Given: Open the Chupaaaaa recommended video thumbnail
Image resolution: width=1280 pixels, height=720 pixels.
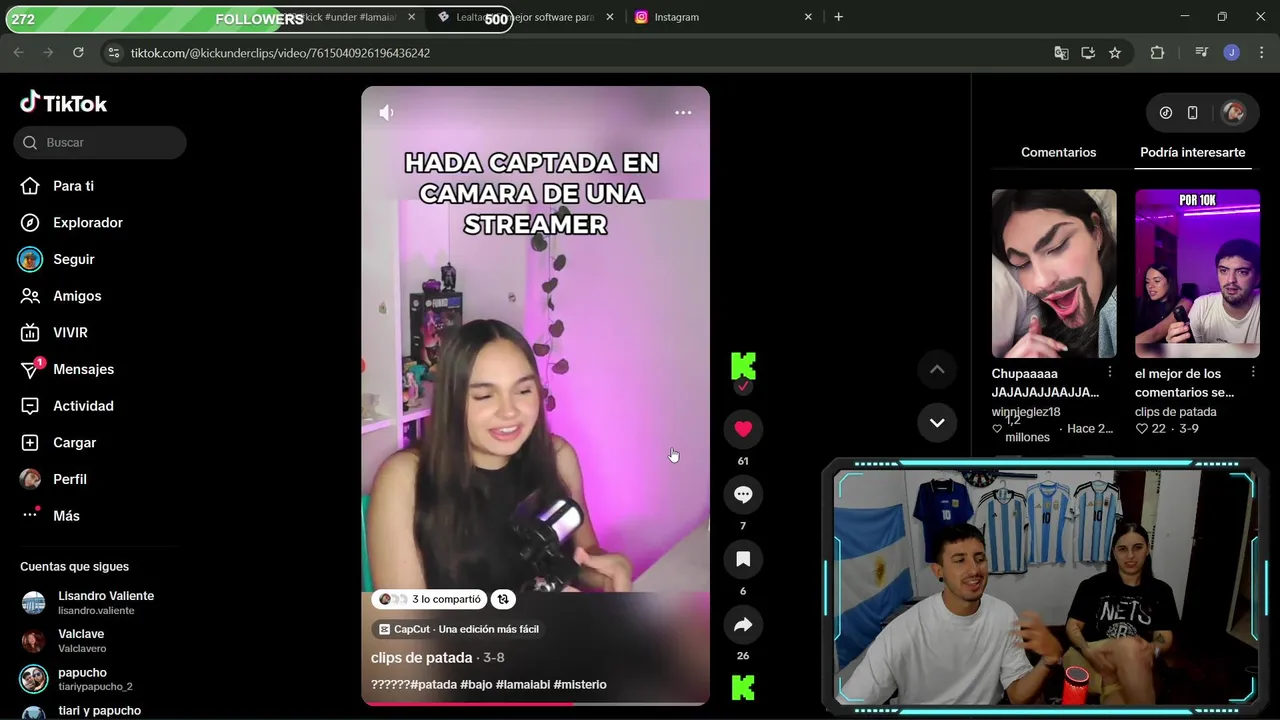Looking at the screenshot, I should tap(1054, 273).
